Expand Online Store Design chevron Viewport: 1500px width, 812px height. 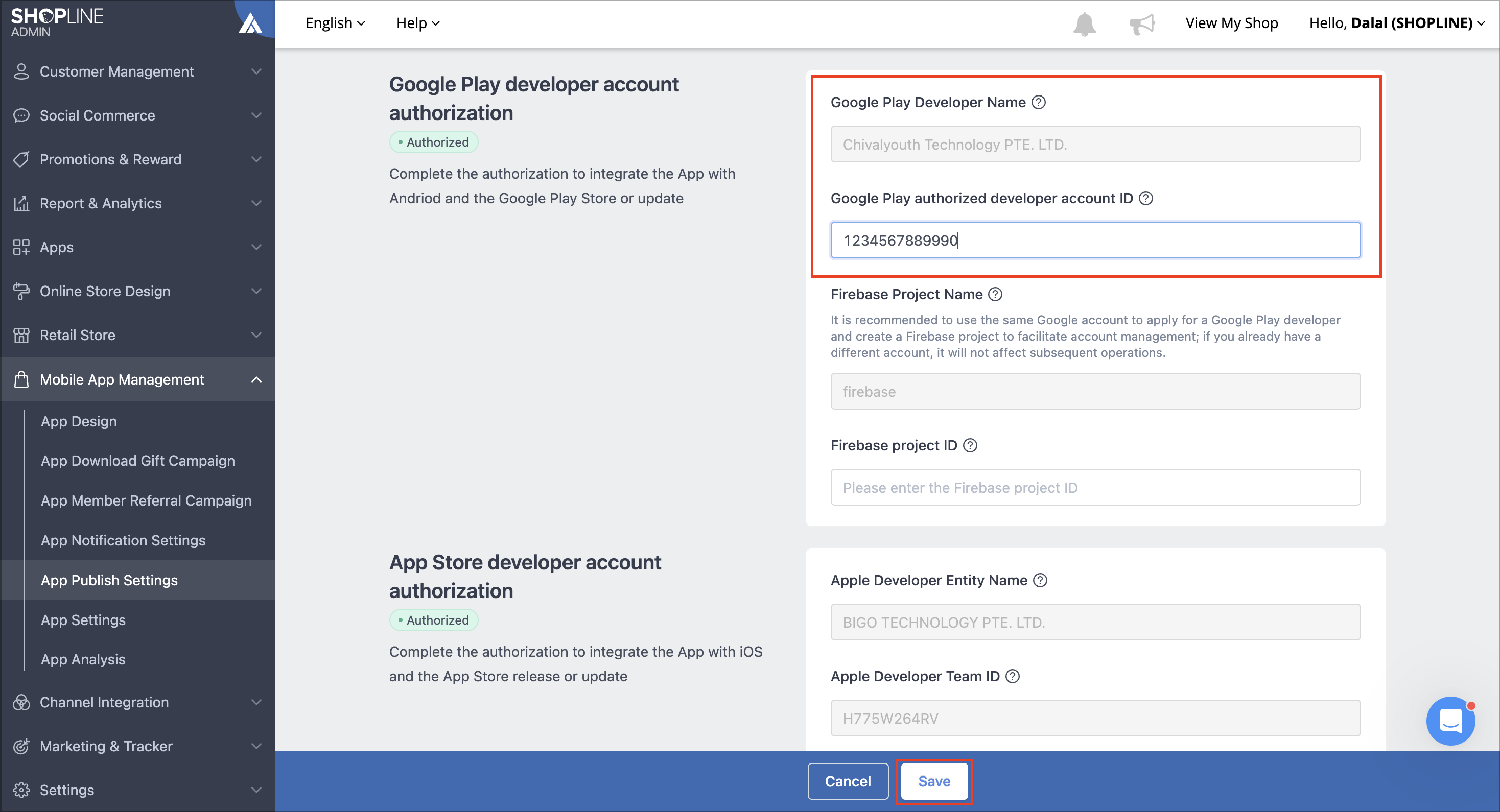click(256, 291)
